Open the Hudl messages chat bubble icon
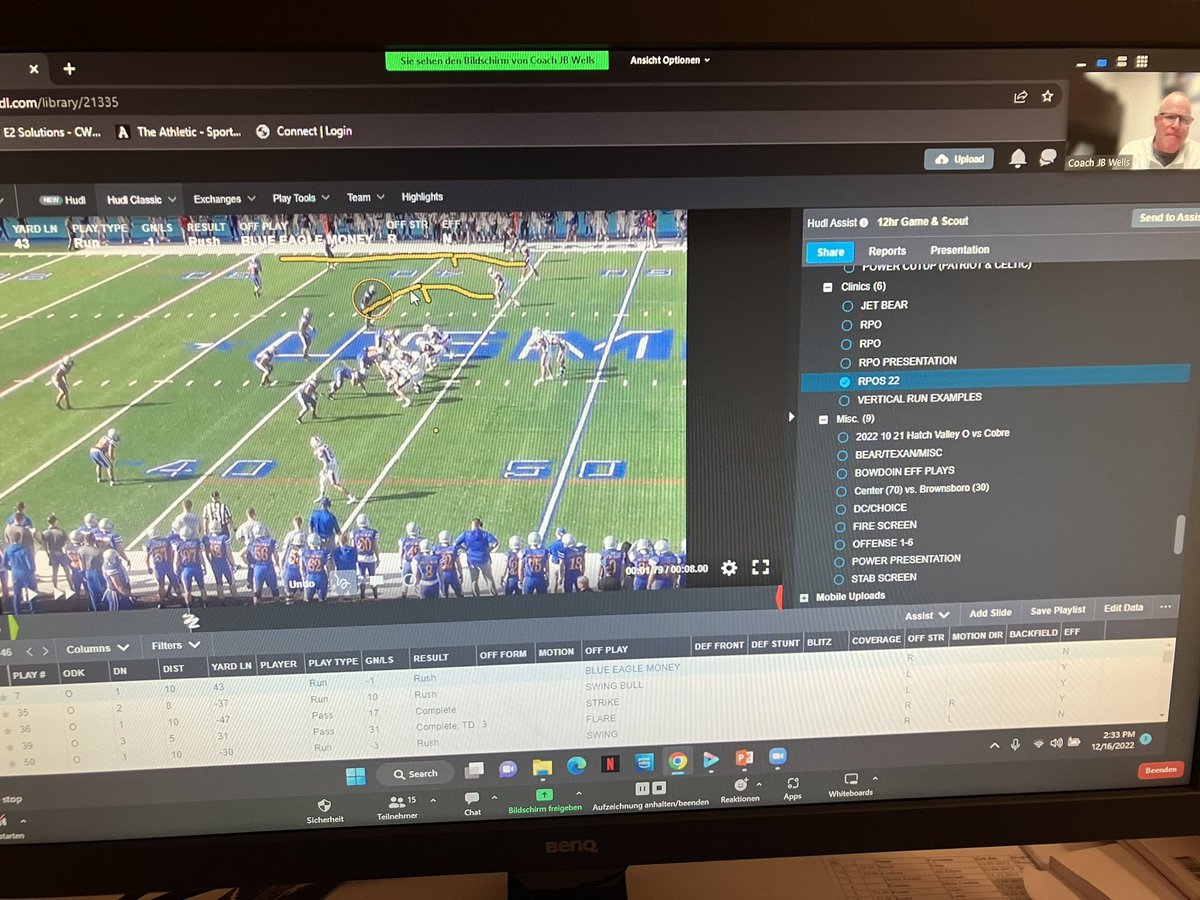Image resolution: width=1200 pixels, height=900 pixels. pos(1048,157)
